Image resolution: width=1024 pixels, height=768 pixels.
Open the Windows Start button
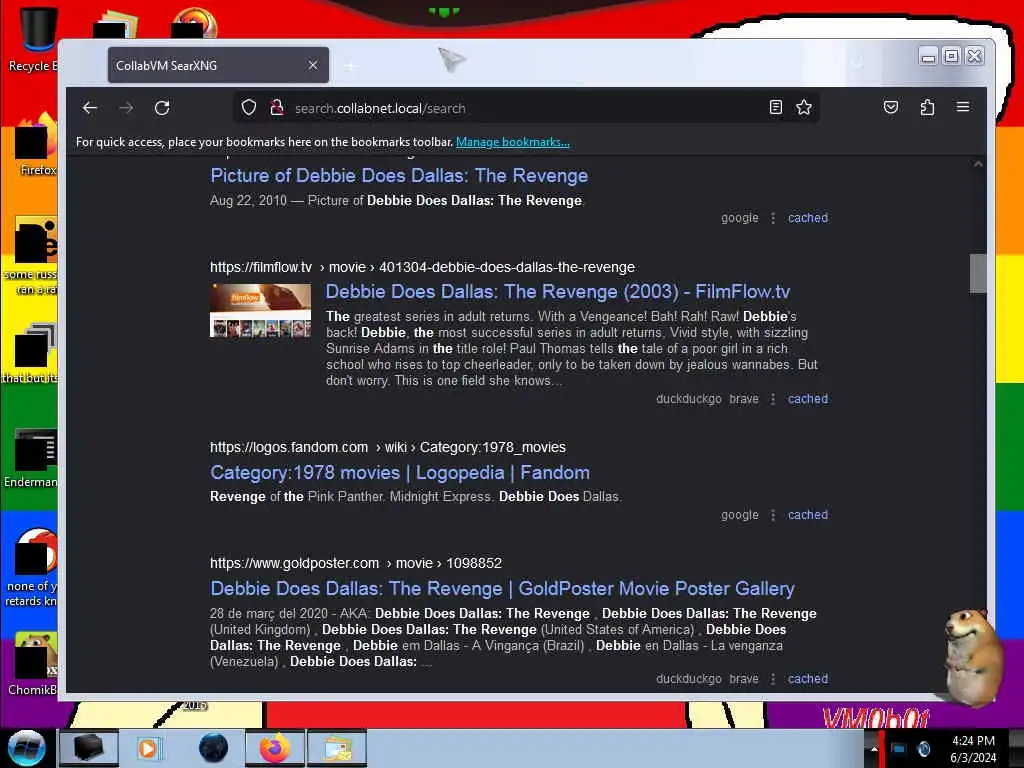coord(27,748)
